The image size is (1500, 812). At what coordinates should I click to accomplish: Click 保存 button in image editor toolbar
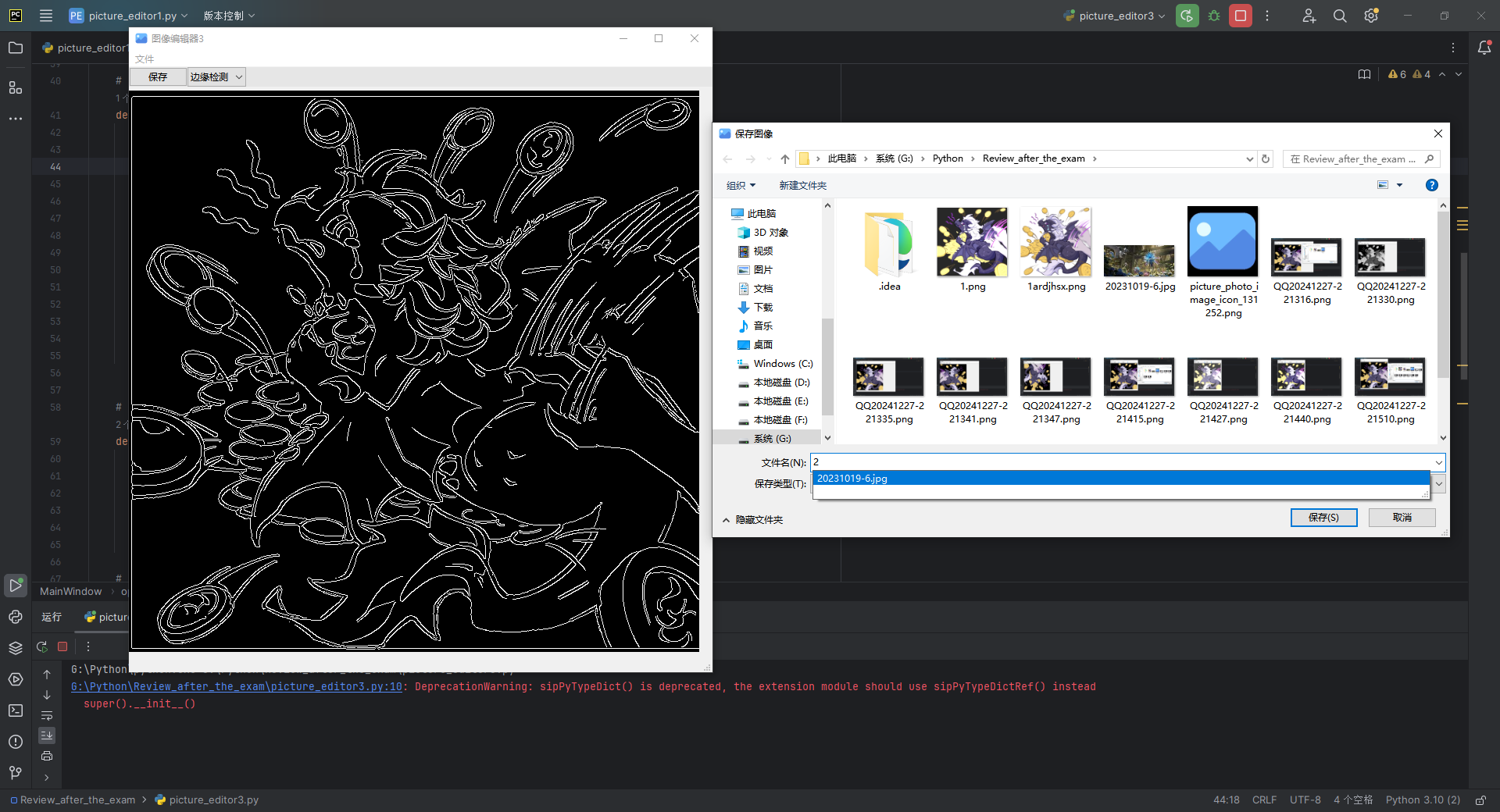(158, 77)
